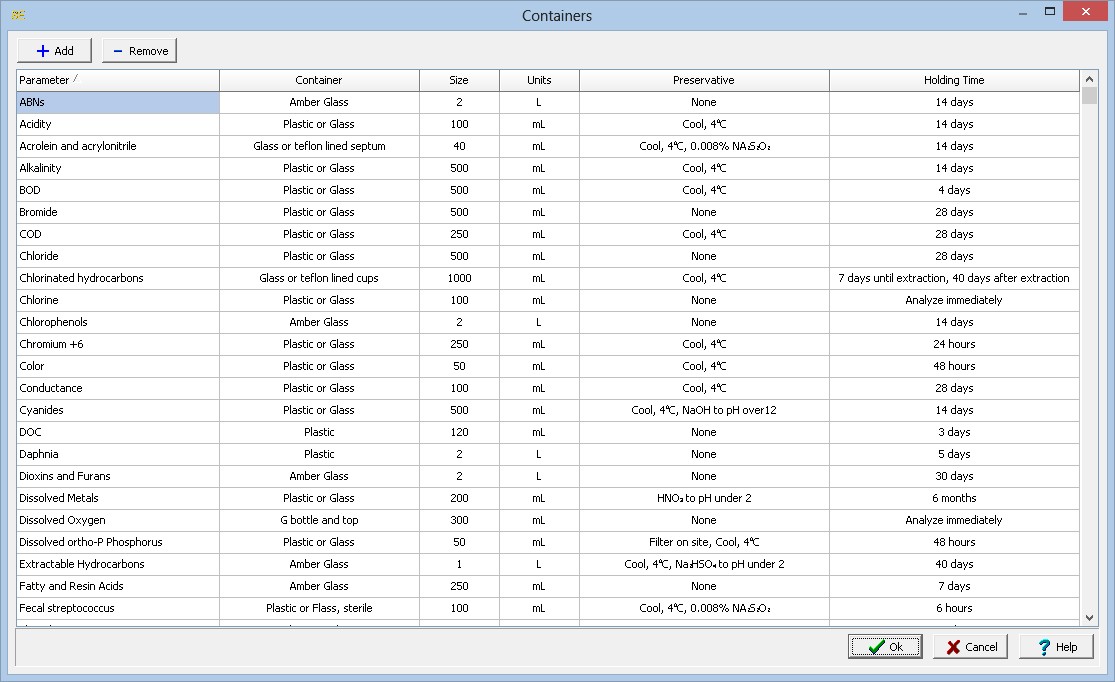The width and height of the screenshot is (1115, 682).
Task: Click the Size column header
Action: [459, 80]
